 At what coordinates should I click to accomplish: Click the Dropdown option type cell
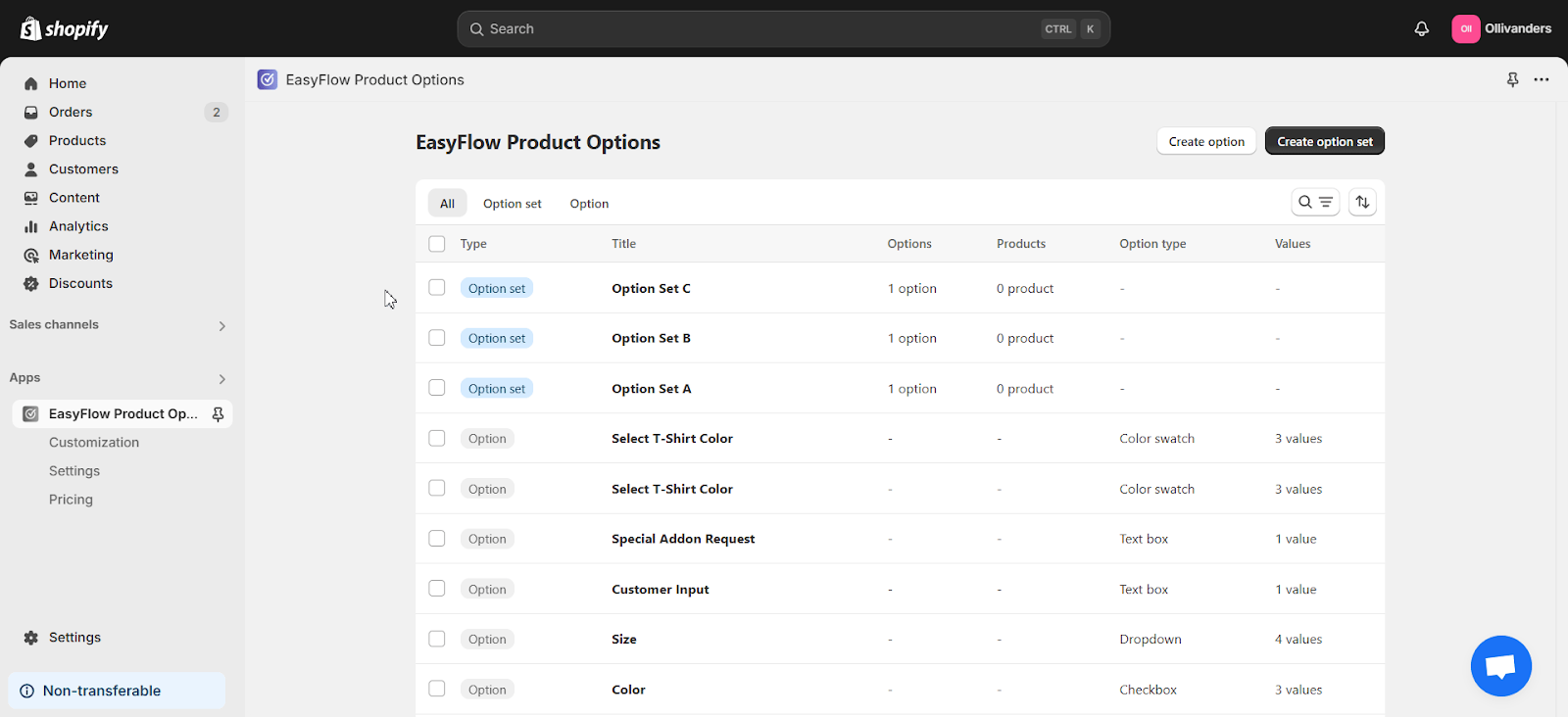[1151, 640]
